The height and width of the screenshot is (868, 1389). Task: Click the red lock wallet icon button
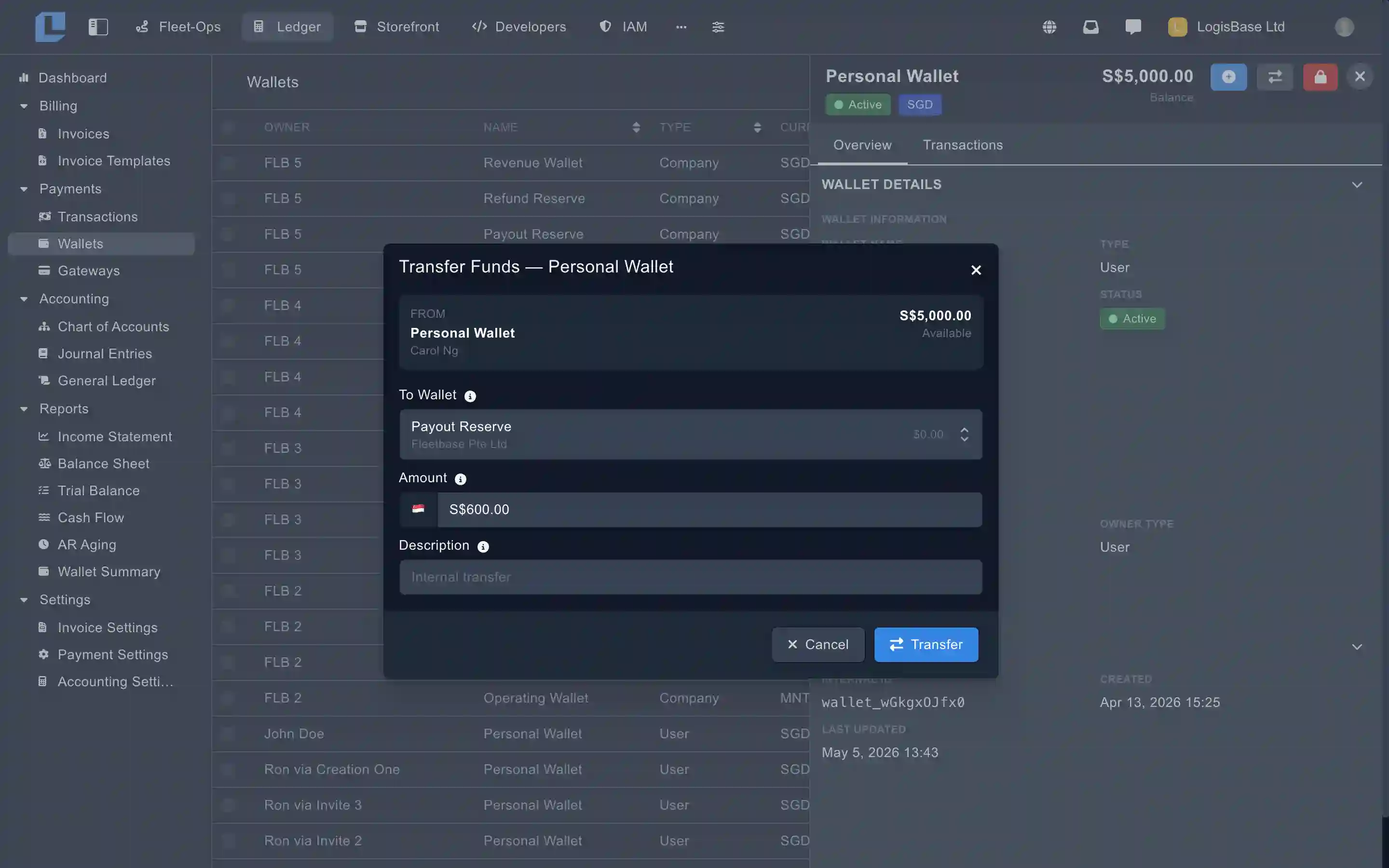tap(1320, 77)
